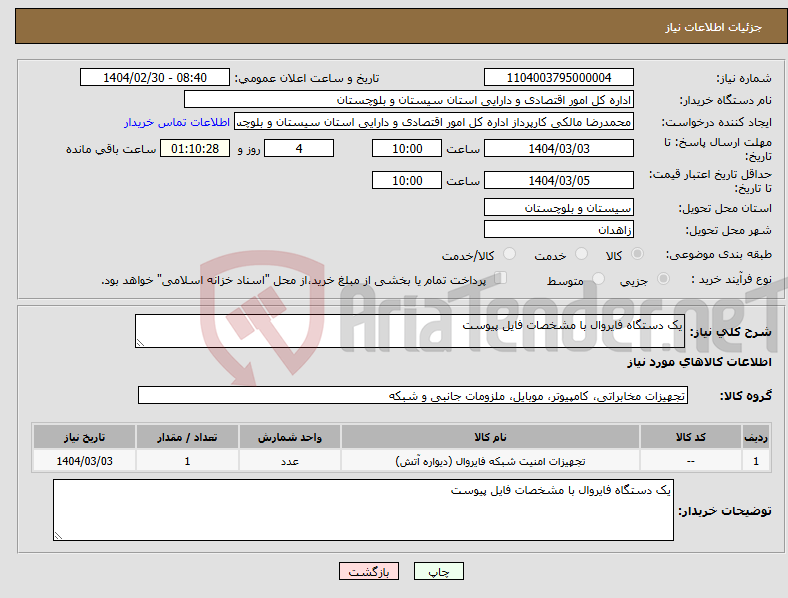Image resolution: width=788 pixels, height=598 pixels.
Task: Click the resize handle of شرح کلی نیاز textarea
Action: pos(140,343)
